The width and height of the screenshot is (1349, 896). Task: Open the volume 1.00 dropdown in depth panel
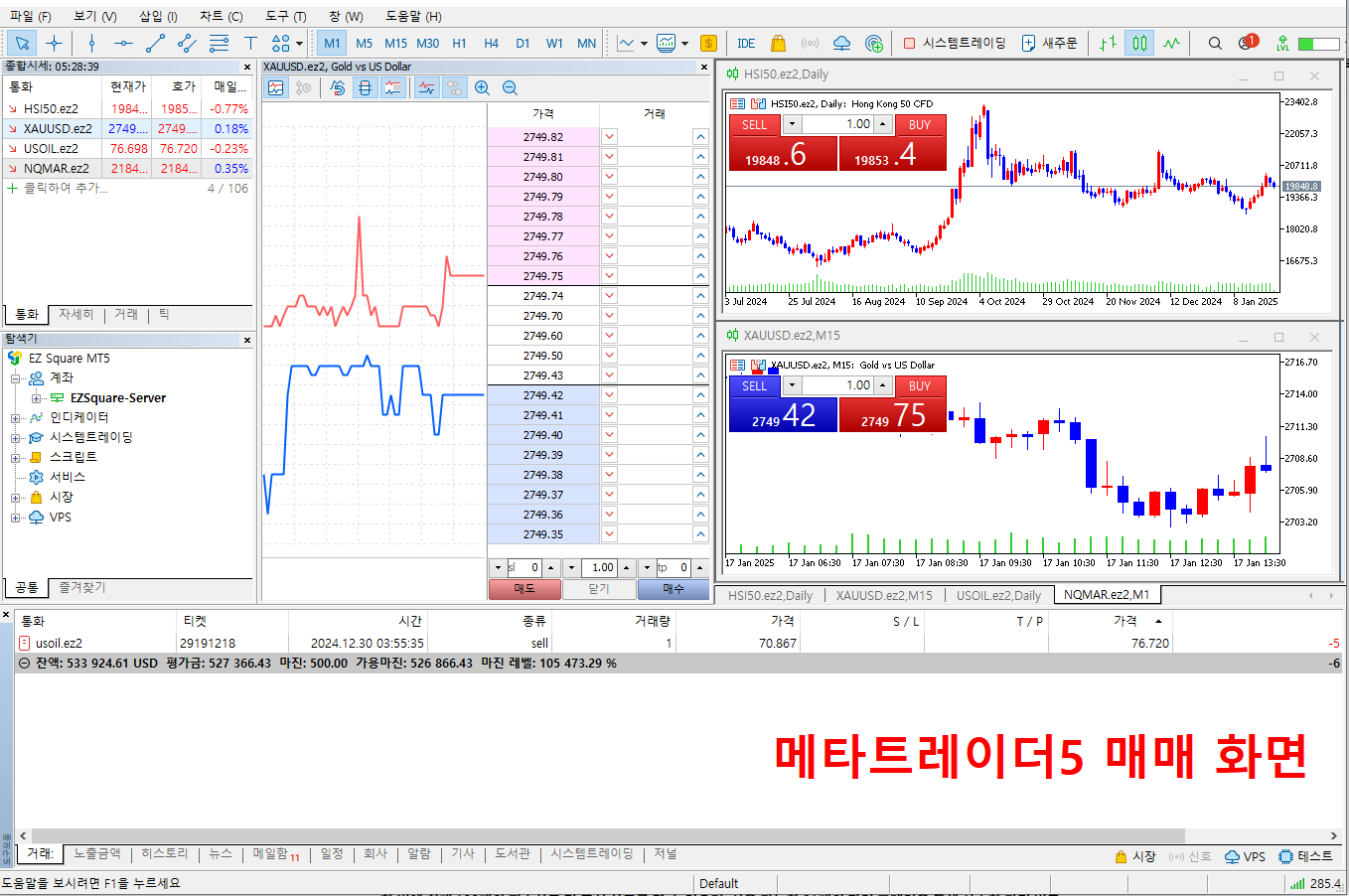[x=571, y=567]
